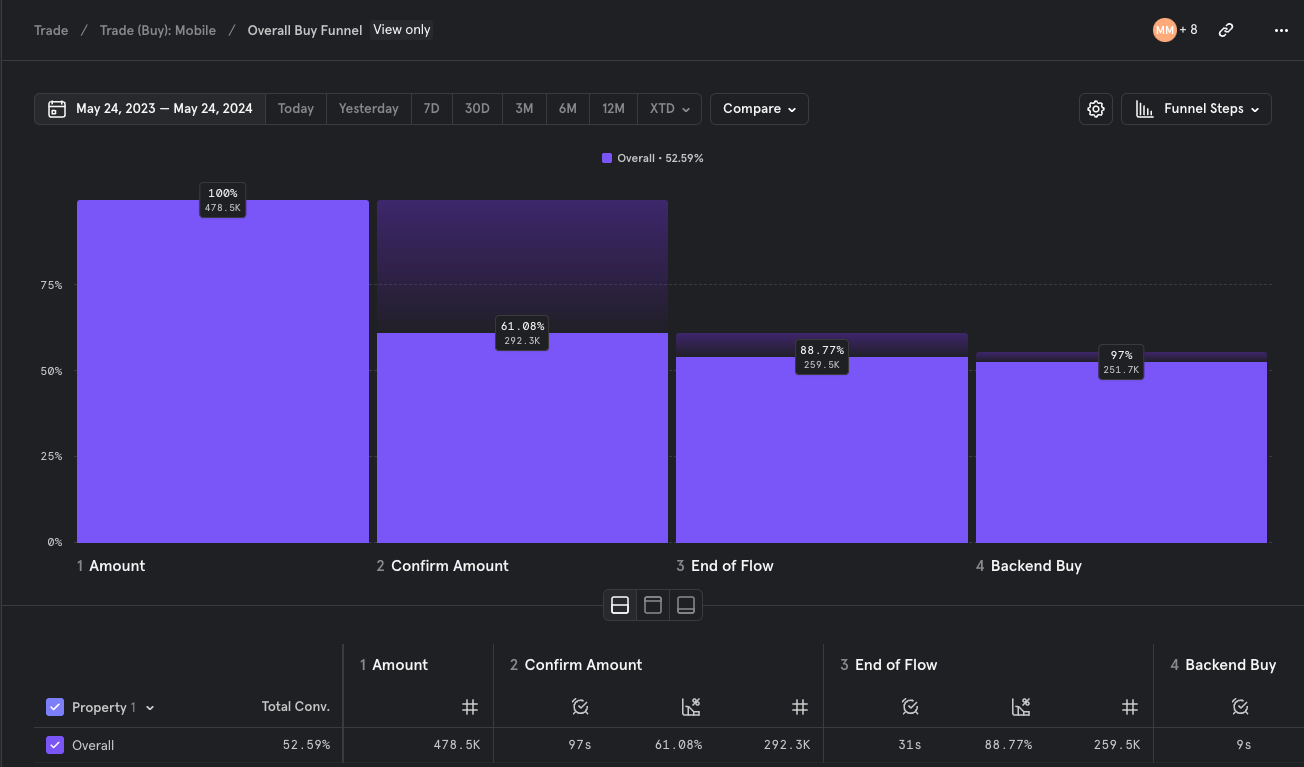Expand the Funnel Steps dropdown
Viewport: 1304px width, 767px height.
pos(1196,109)
